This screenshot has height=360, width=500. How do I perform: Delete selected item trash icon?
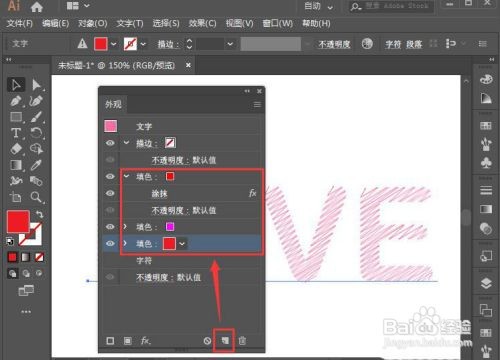point(242,341)
